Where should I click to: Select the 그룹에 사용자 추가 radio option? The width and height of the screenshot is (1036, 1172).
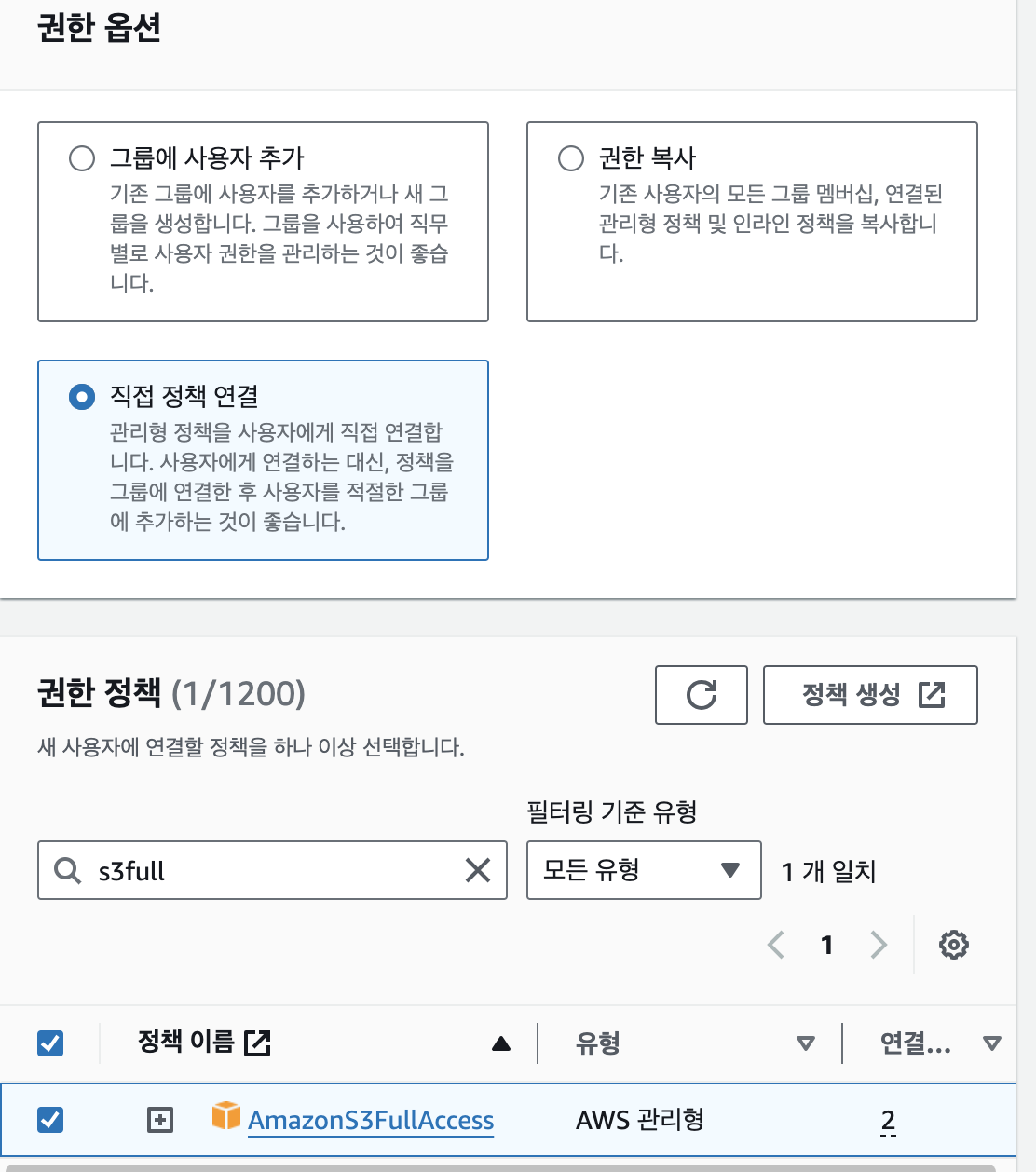point(82,158)
